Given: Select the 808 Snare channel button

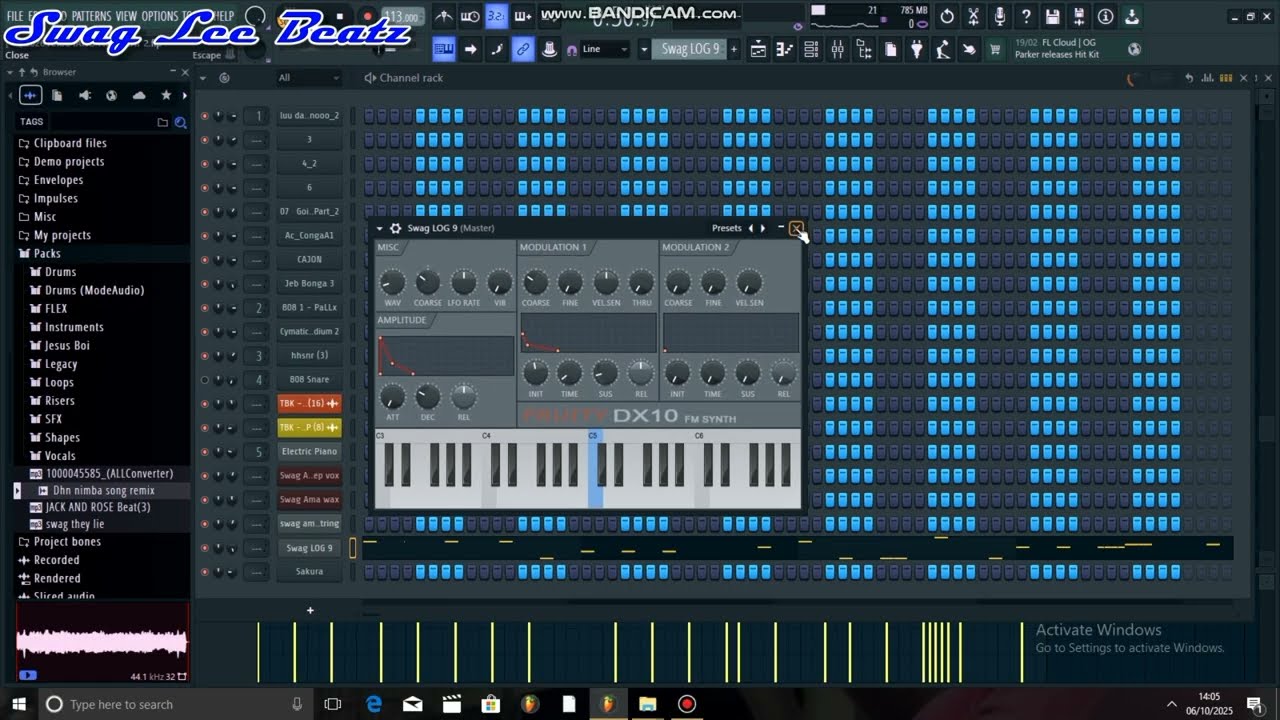Looking at the screenshot, I should click(x=309, y=380).
